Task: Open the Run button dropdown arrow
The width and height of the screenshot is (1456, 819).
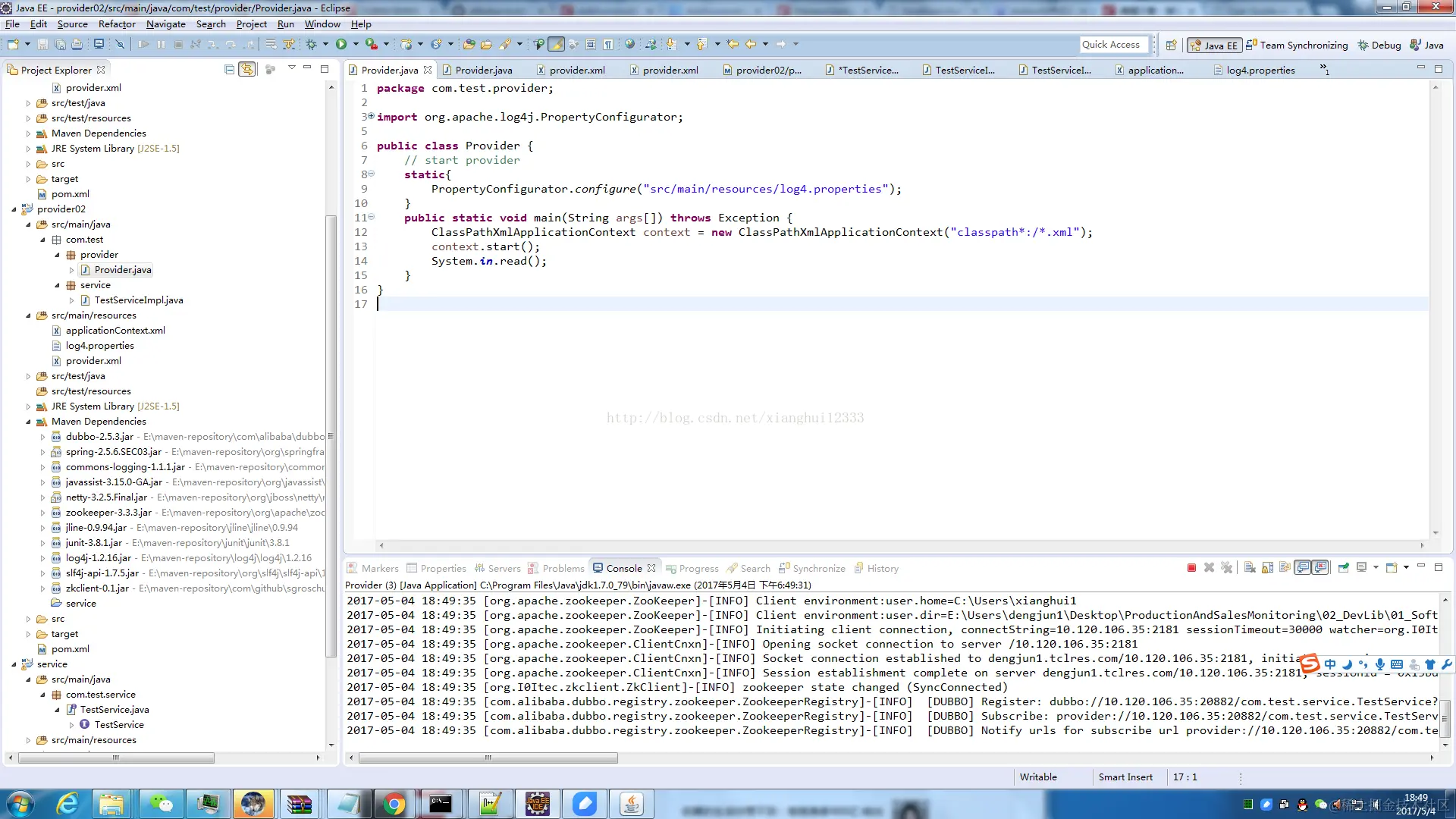Action: [356, 44]
